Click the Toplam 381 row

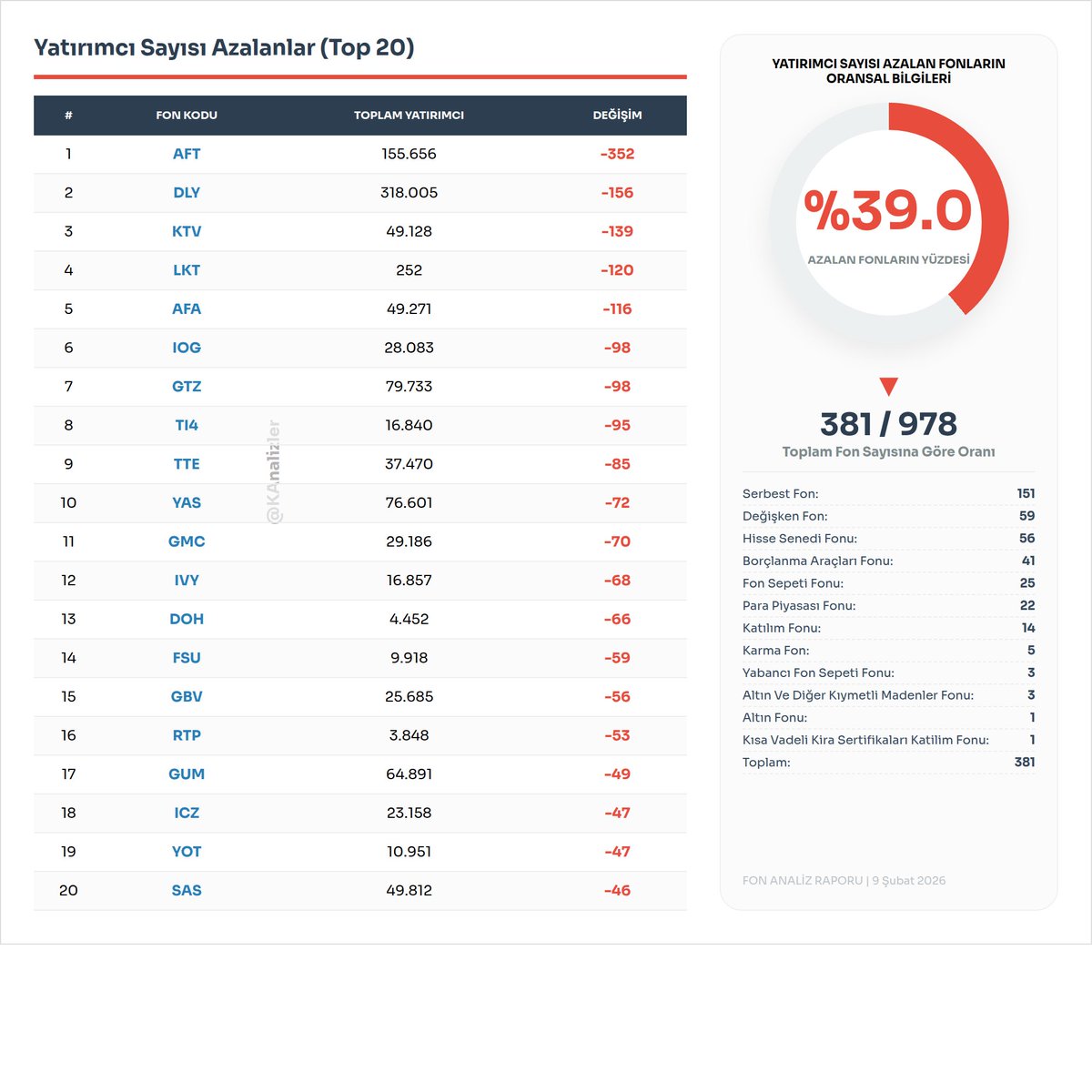click(889, 762)
